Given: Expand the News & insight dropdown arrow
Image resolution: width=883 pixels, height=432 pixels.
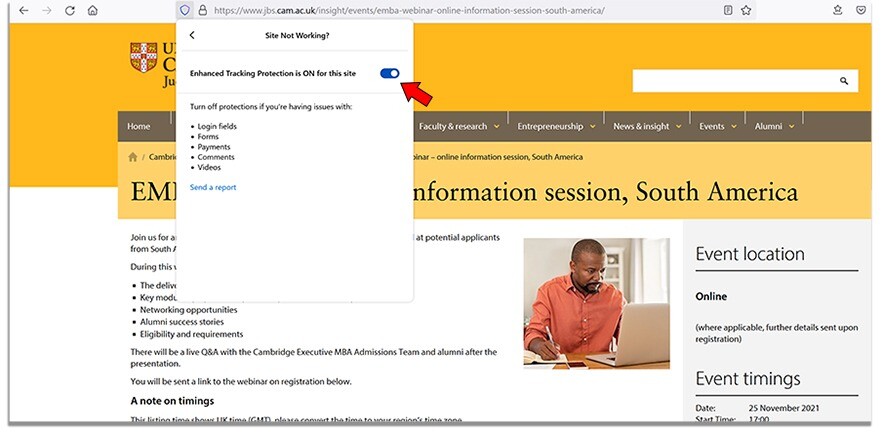Looking at the screenshot, I should [679, 127].
